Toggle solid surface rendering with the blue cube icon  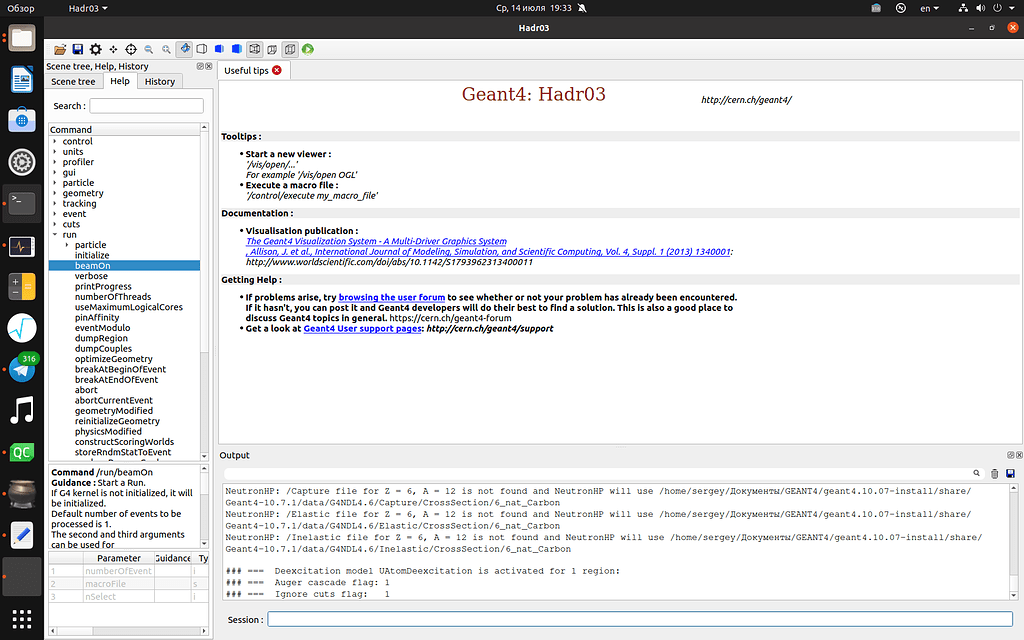(235, 48)
